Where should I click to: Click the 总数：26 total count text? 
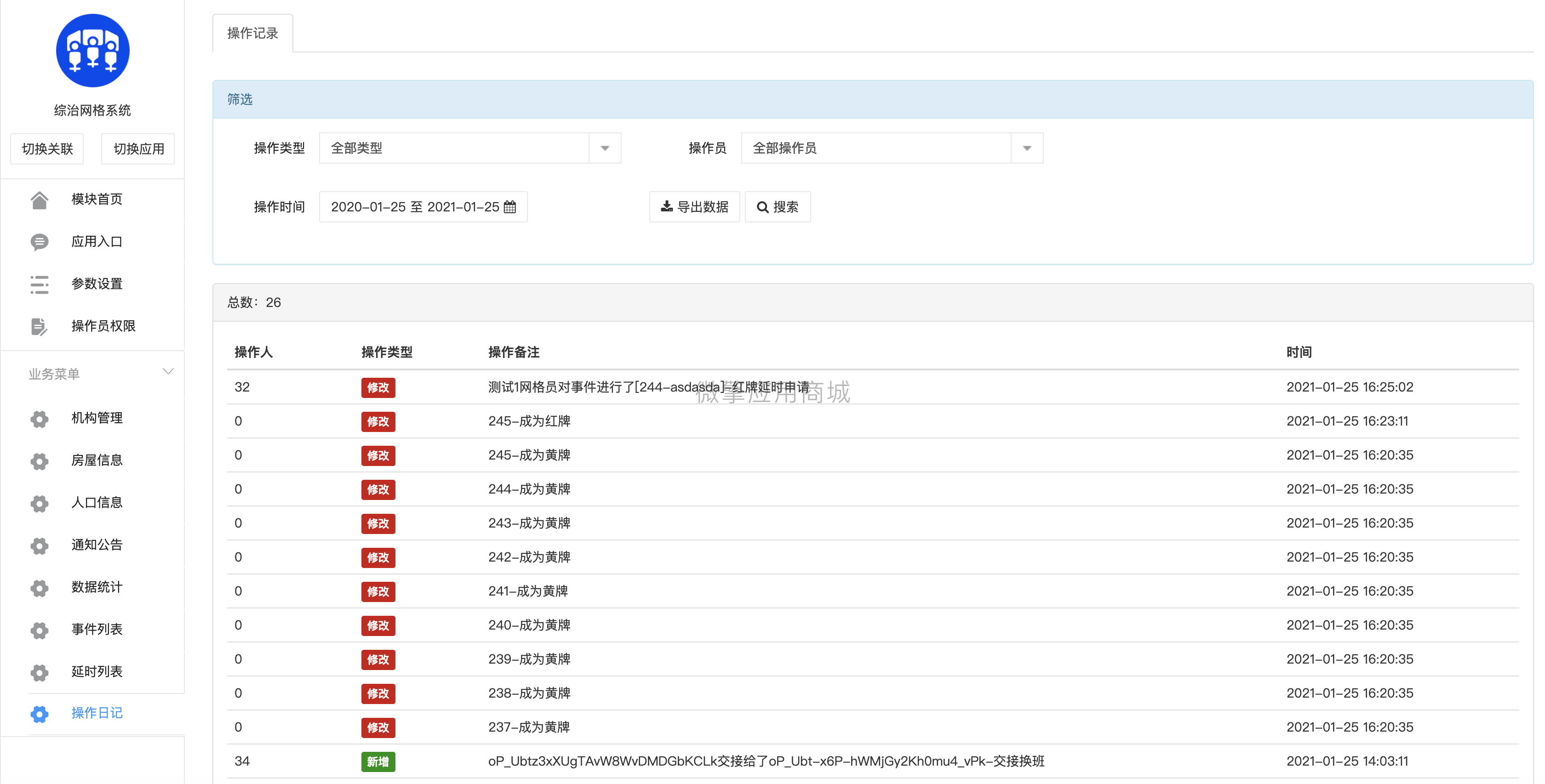click(x=254, y=303)
